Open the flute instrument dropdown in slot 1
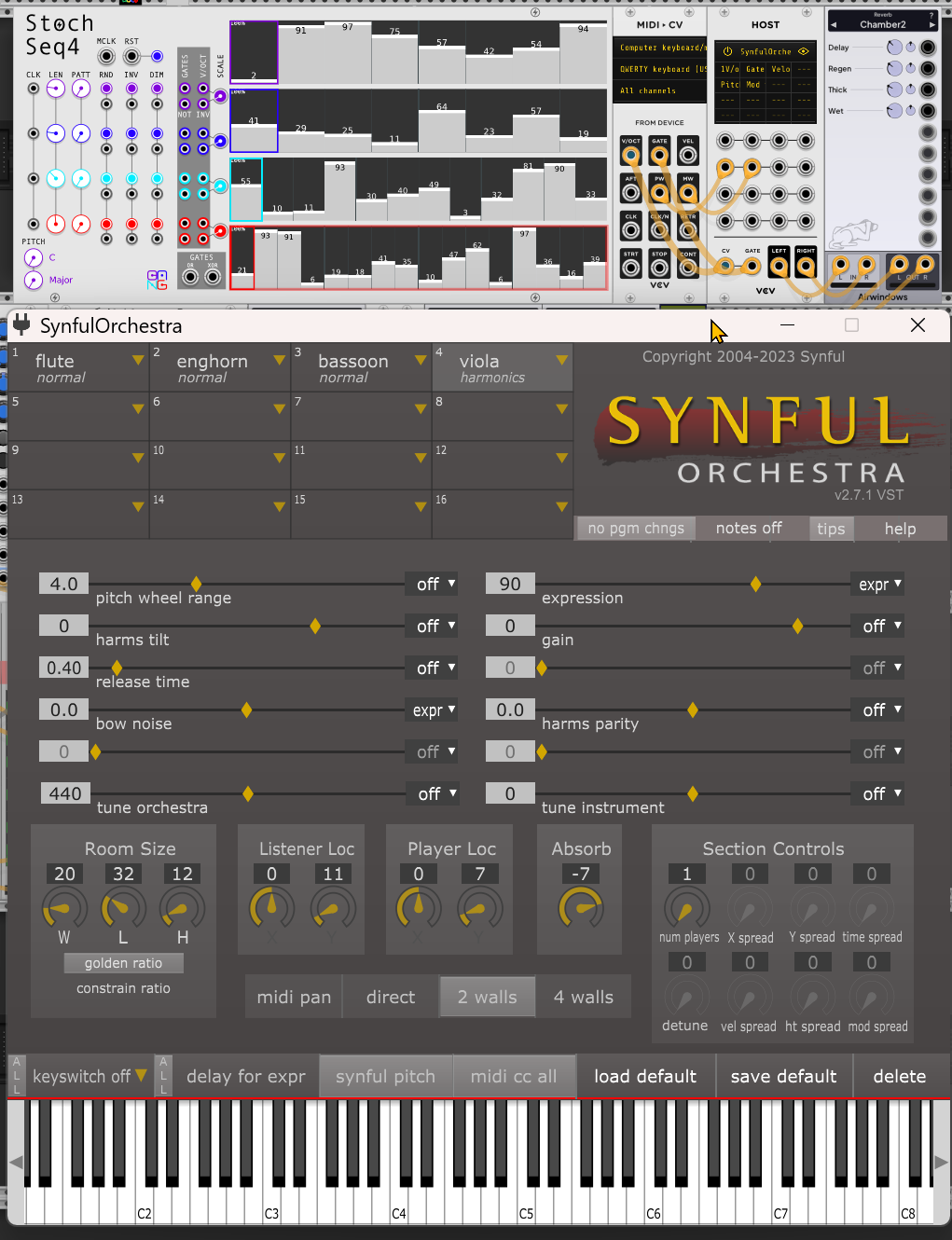Viewport: 952px width, 1240px height. (x=138, y=360)
